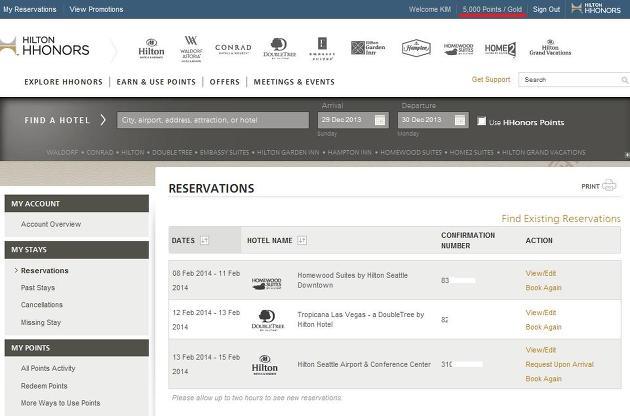Click the PRINT label

pos(590,186)
